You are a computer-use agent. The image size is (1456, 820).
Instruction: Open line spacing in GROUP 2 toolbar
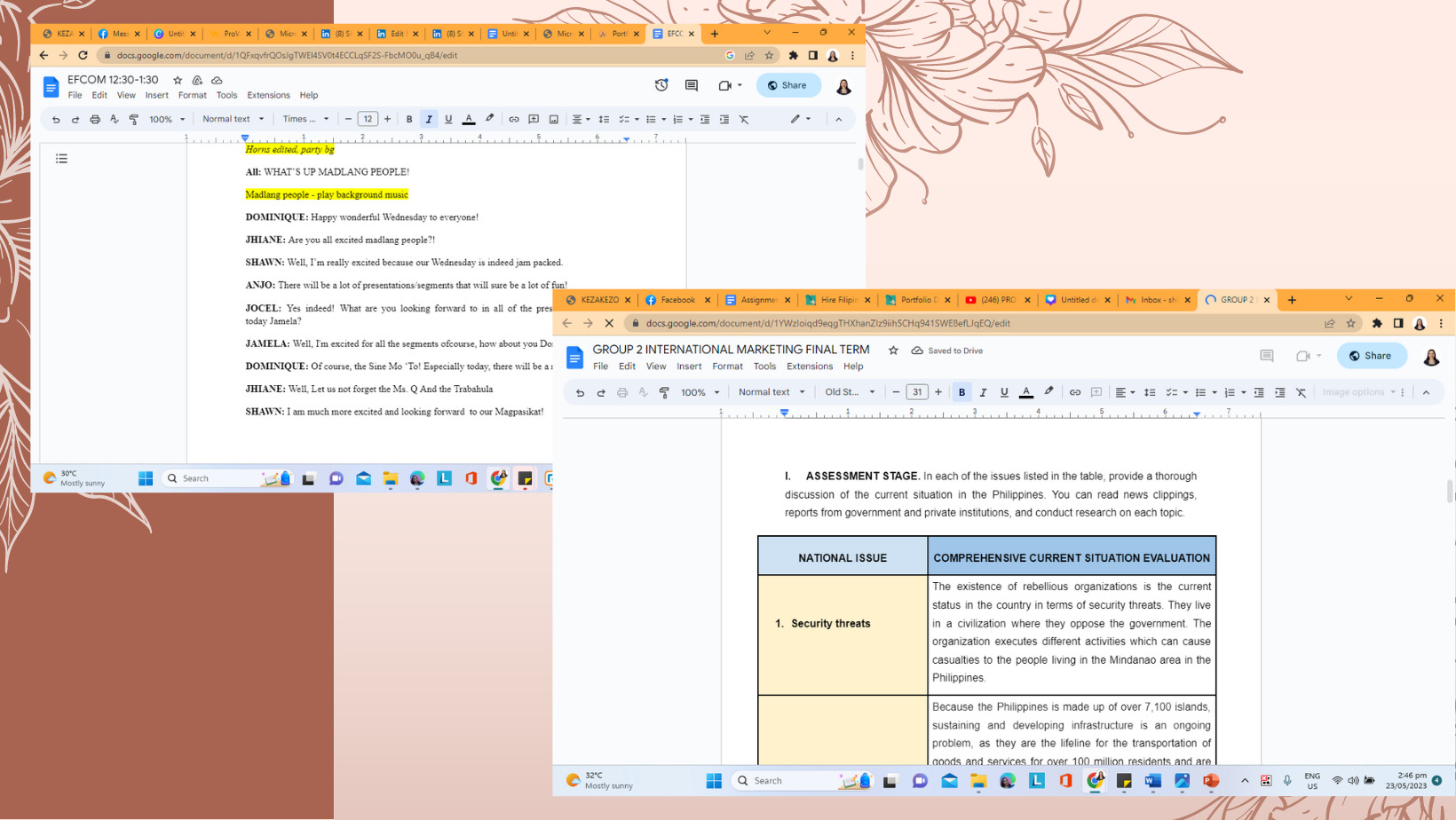pyautogui.click(x=1150, y=392)
